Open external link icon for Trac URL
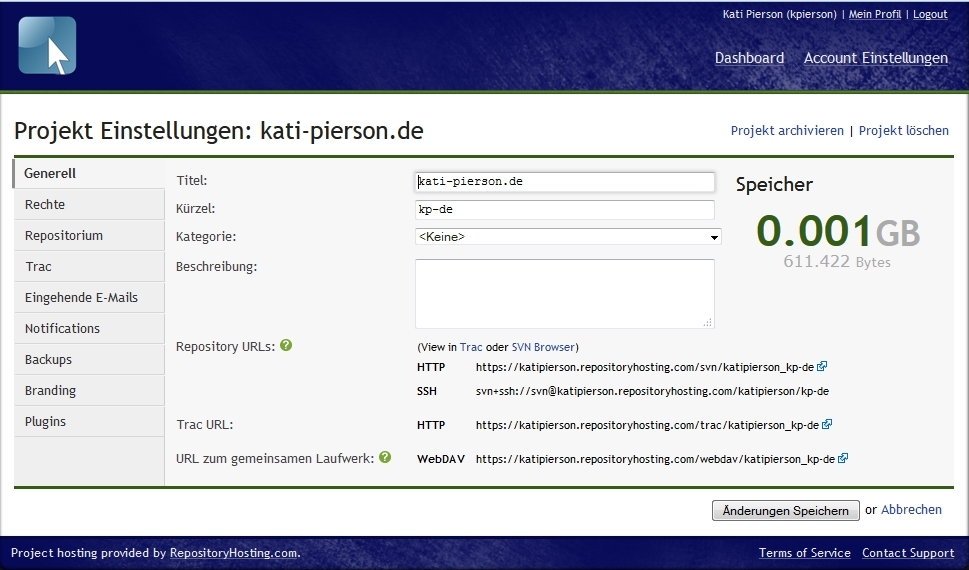The width and height of the screenshot is (969, 570). coord(826,424)
